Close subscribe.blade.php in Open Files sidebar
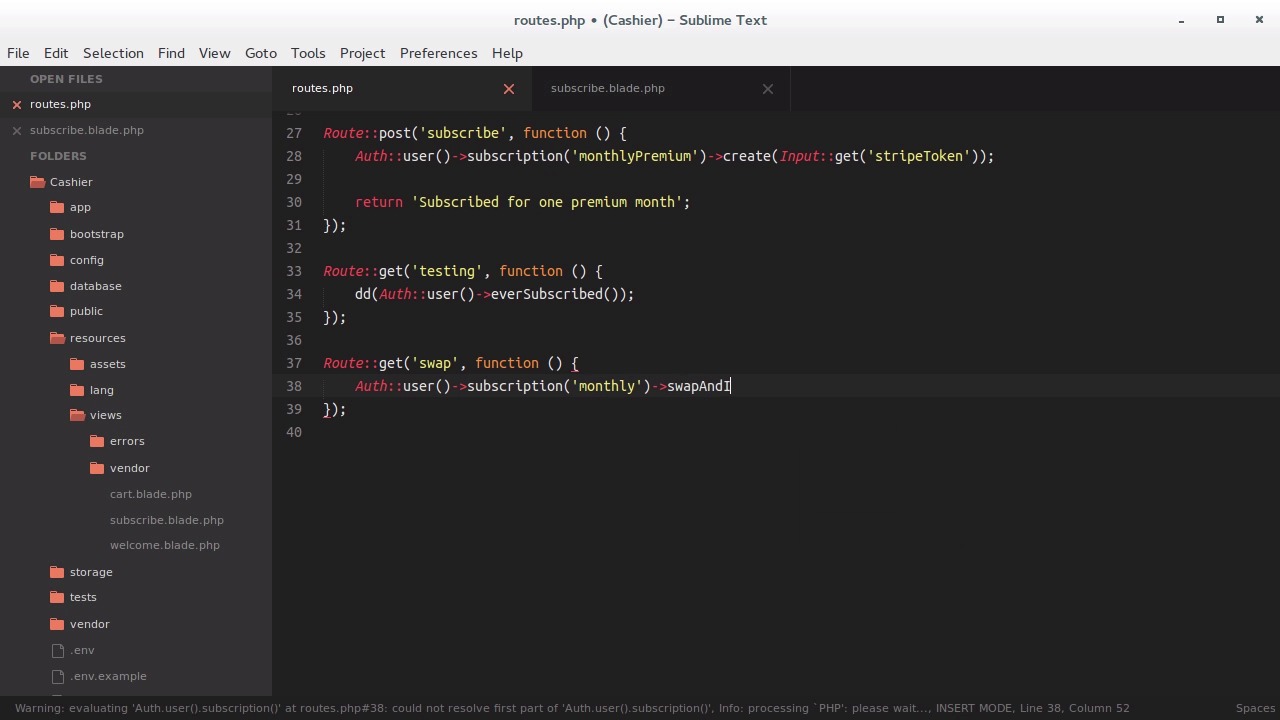The image size is (1280, 720). 17,130
